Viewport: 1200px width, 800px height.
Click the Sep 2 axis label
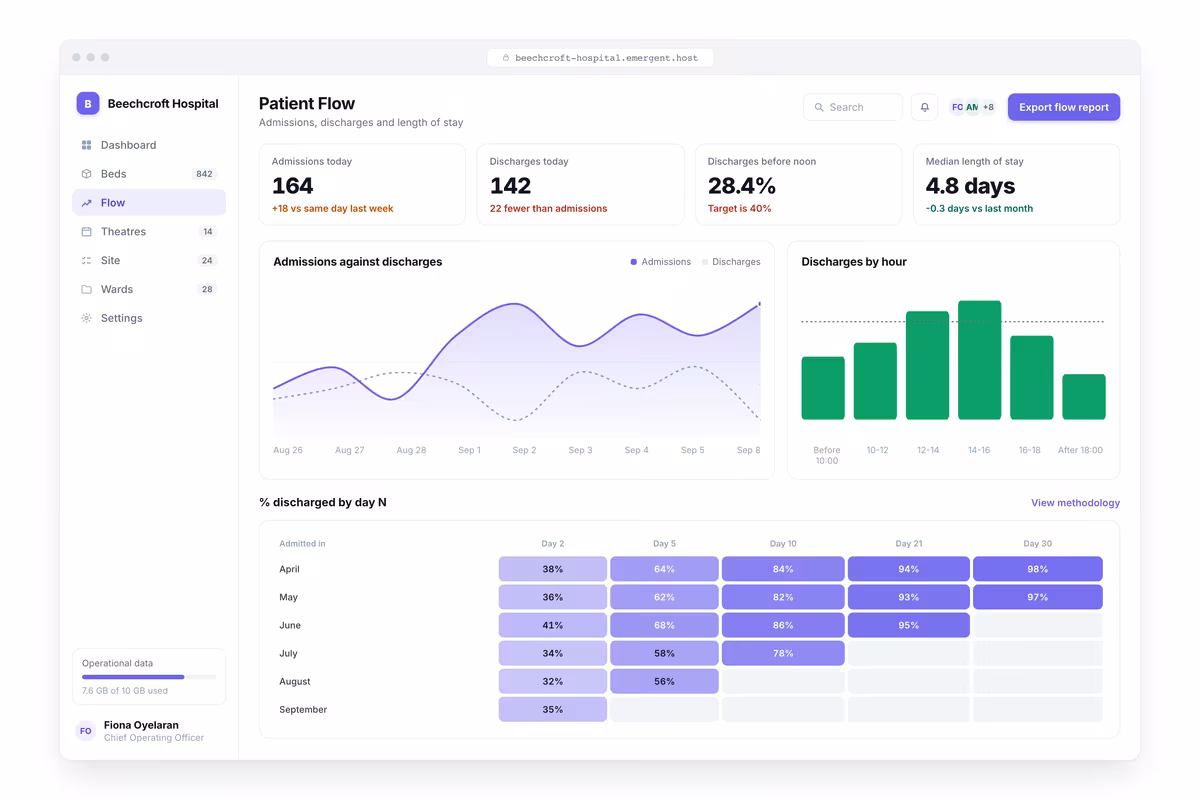524,450
